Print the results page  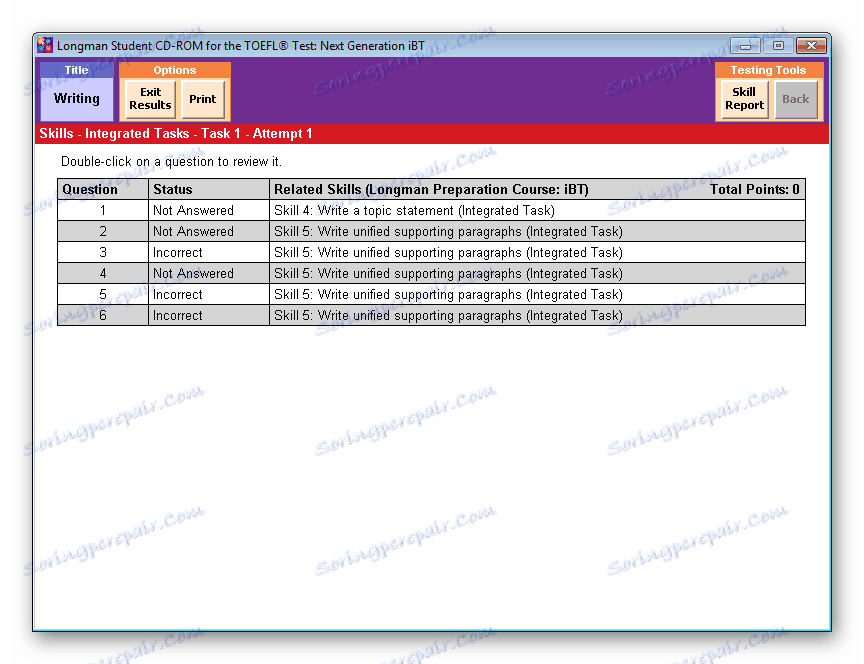coord(203,99)
